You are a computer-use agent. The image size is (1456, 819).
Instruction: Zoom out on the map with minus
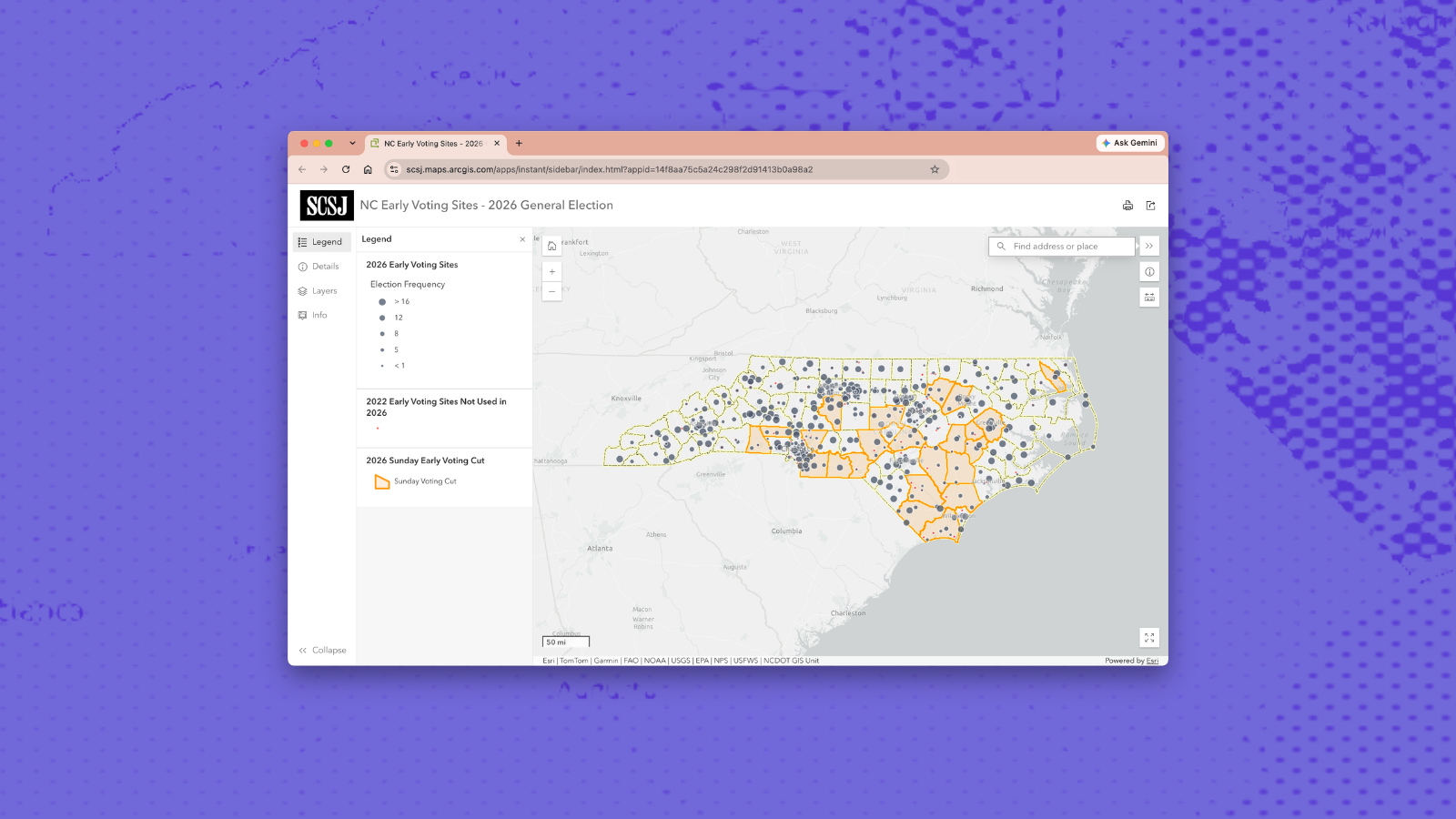pyautogui.click(x=551, y=291)
